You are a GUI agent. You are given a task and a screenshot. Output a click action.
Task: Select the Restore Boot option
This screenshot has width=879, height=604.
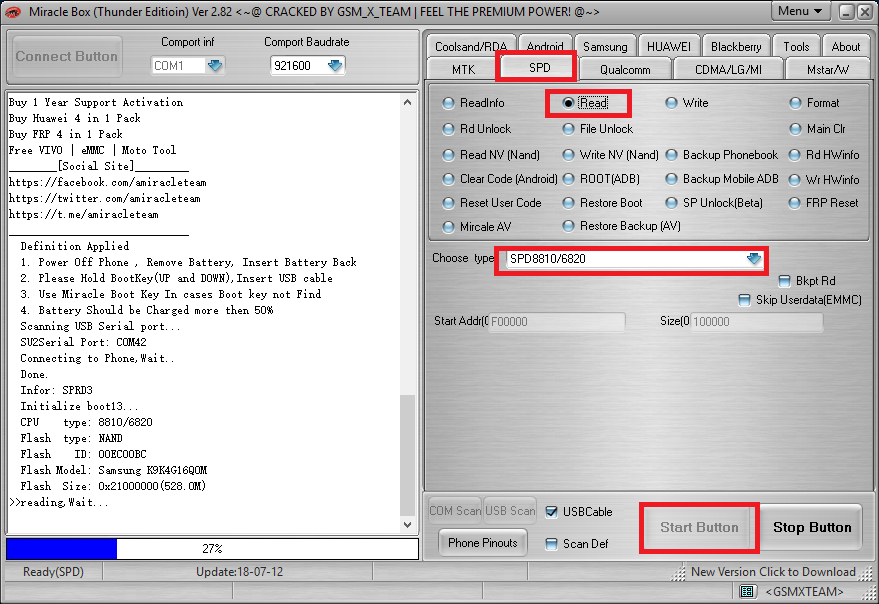[603, 203]
